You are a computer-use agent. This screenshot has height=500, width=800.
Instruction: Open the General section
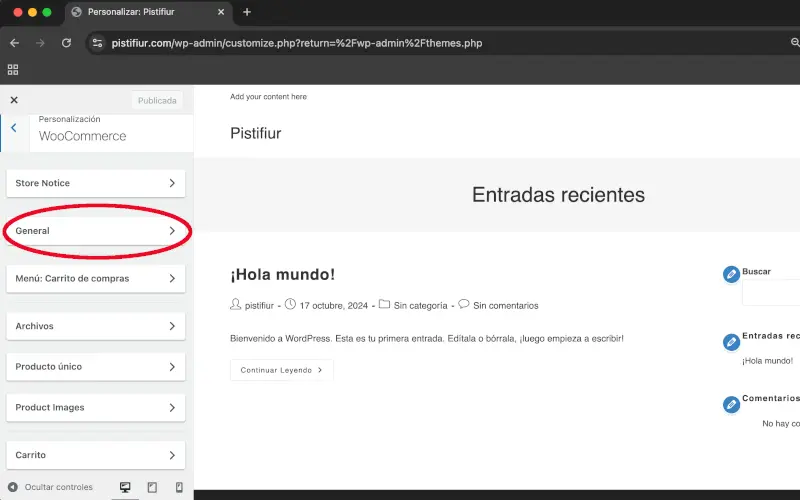(x=96, y=231)
